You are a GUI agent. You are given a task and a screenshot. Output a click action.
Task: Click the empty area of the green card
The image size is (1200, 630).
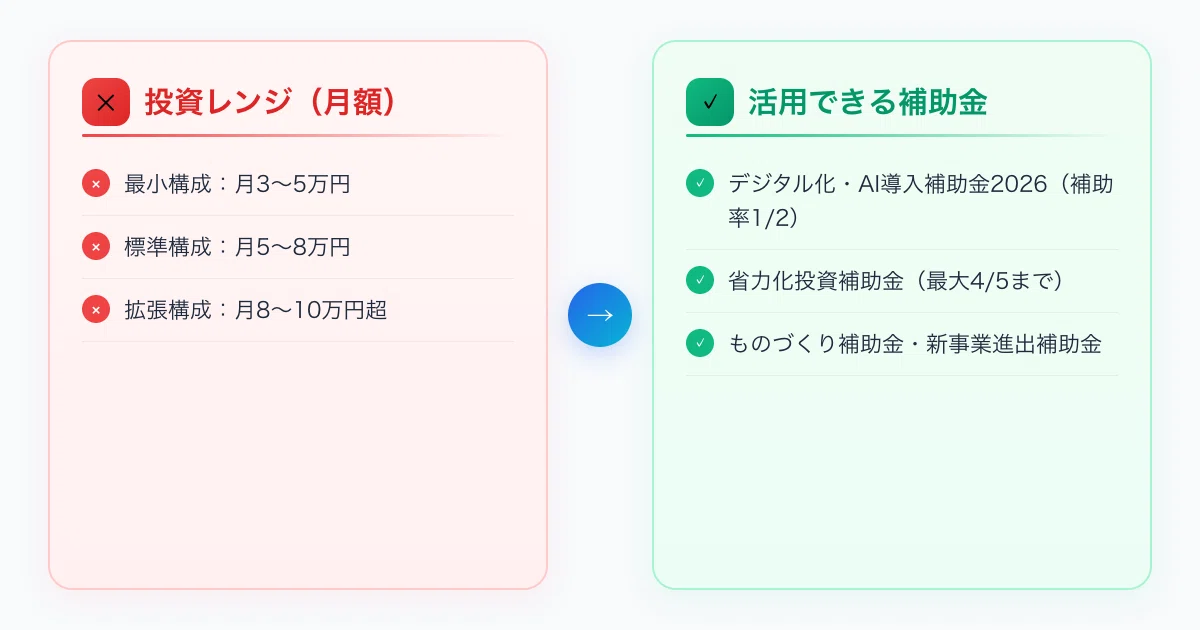click(902, 480)
